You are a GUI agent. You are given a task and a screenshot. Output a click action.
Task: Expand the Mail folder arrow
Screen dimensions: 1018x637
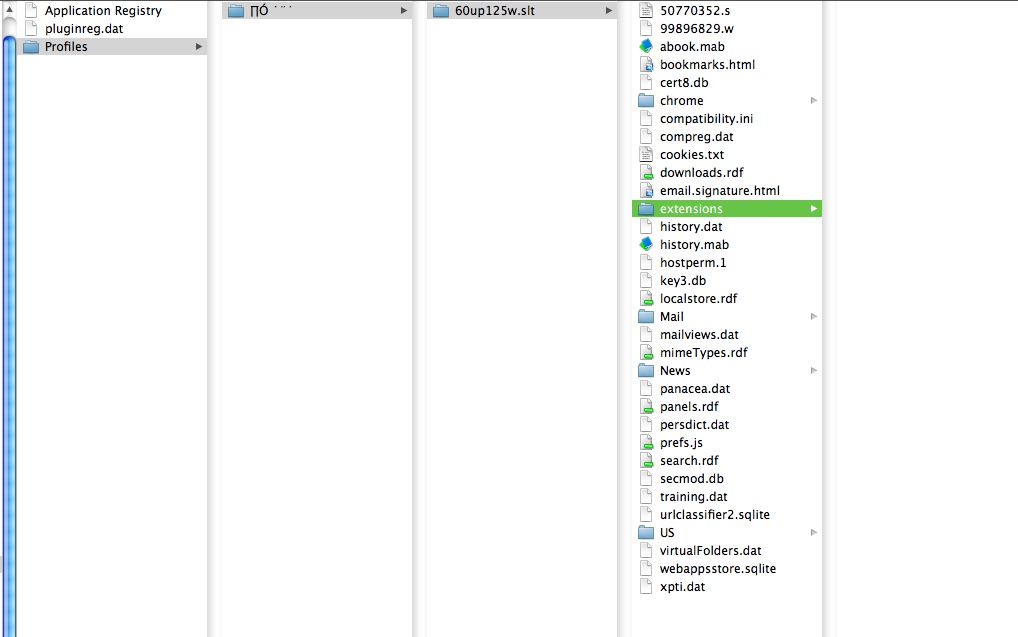(813, 316)
